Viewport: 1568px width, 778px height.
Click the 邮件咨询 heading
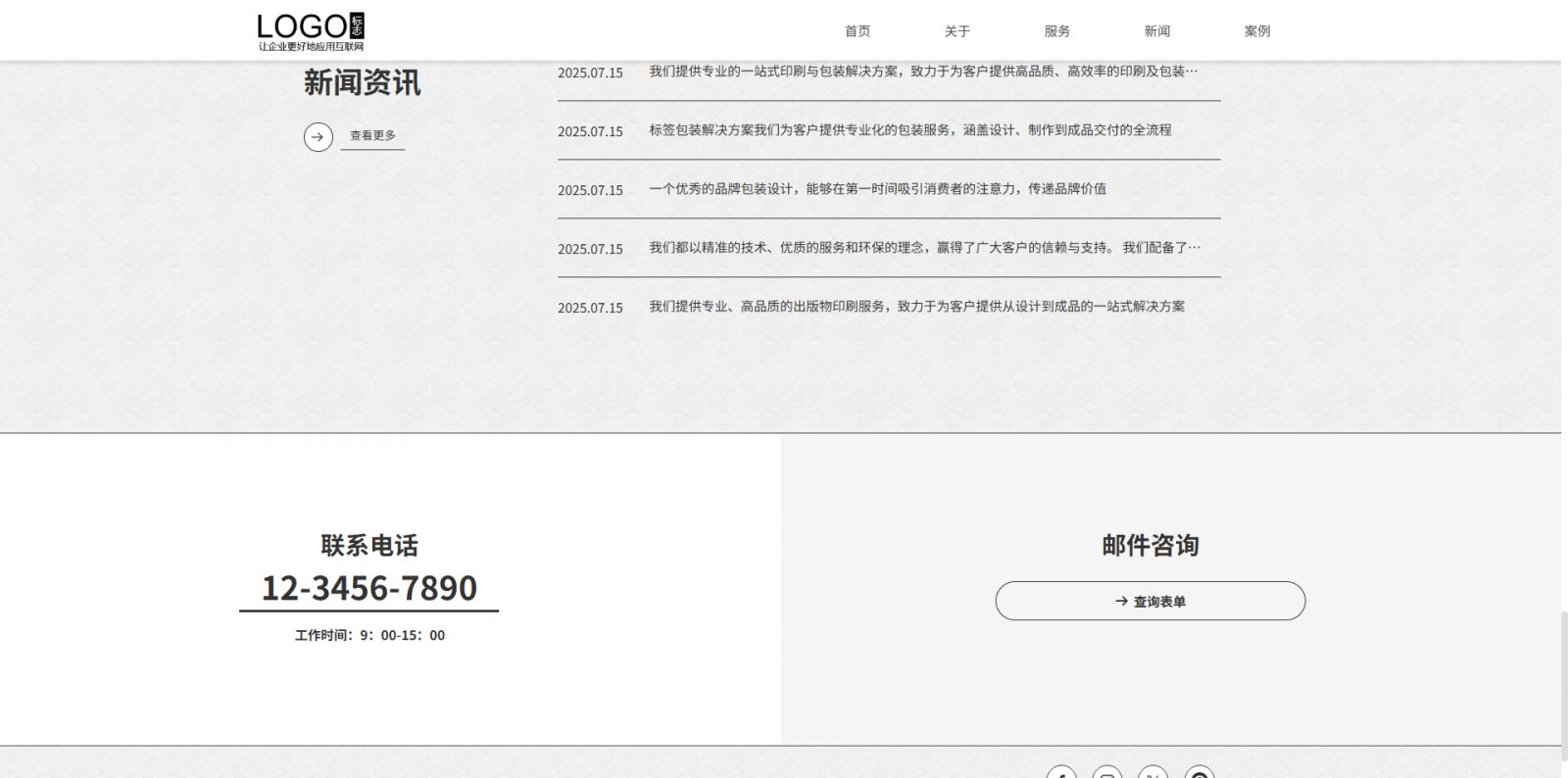click(x=1151, y=545)
